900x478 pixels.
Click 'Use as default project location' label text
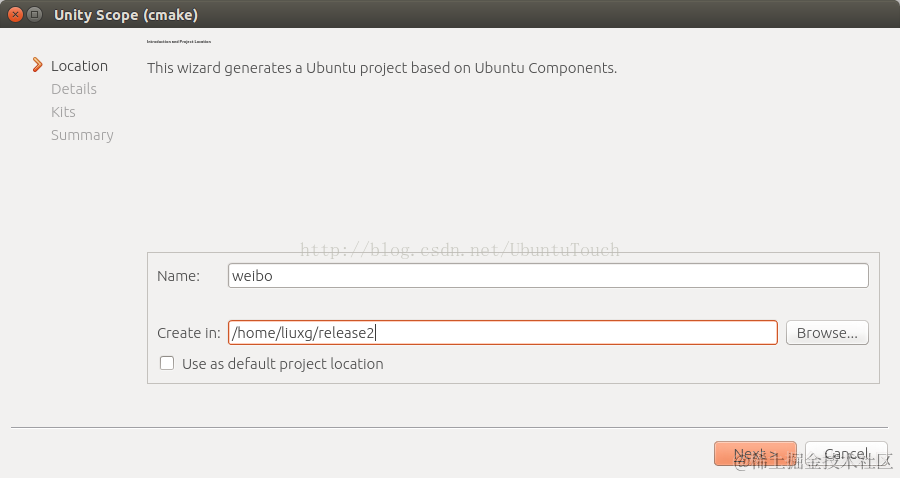(282, 364)
